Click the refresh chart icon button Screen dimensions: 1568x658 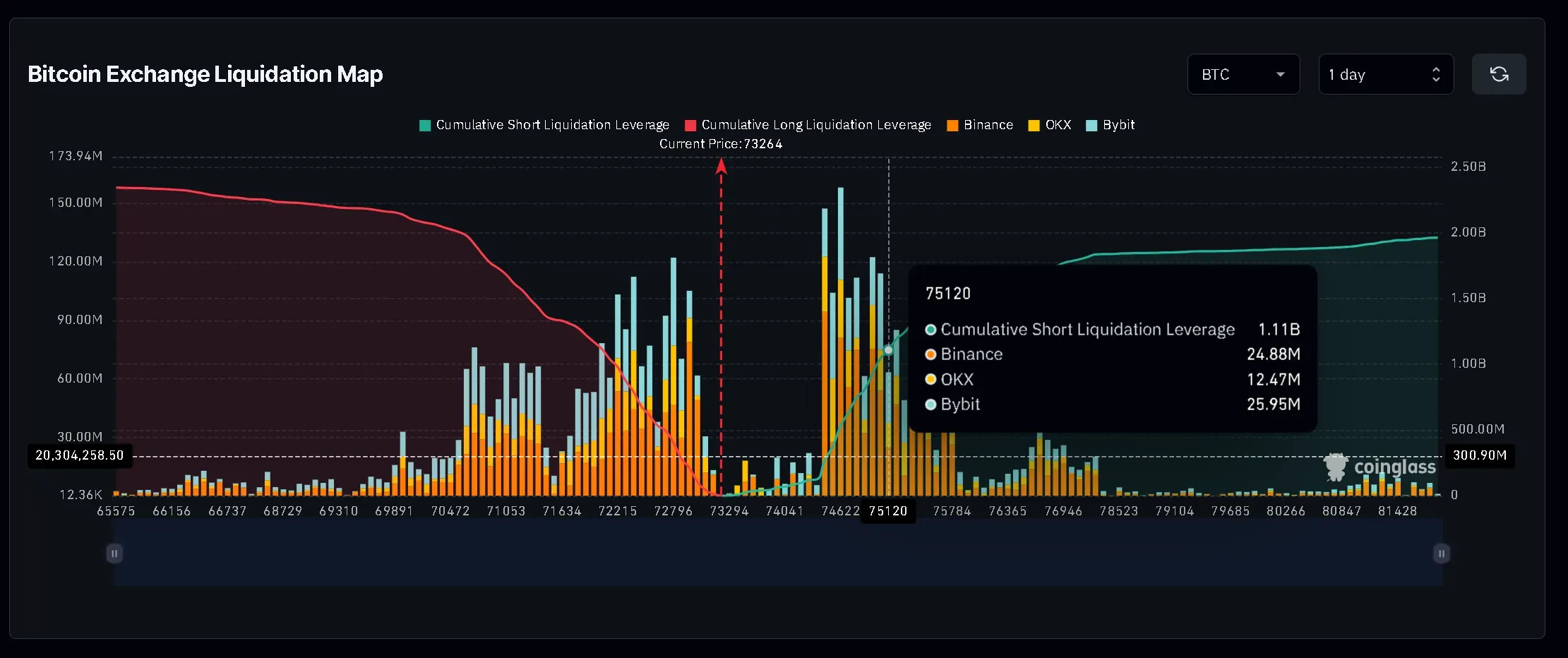point(1498,74)
